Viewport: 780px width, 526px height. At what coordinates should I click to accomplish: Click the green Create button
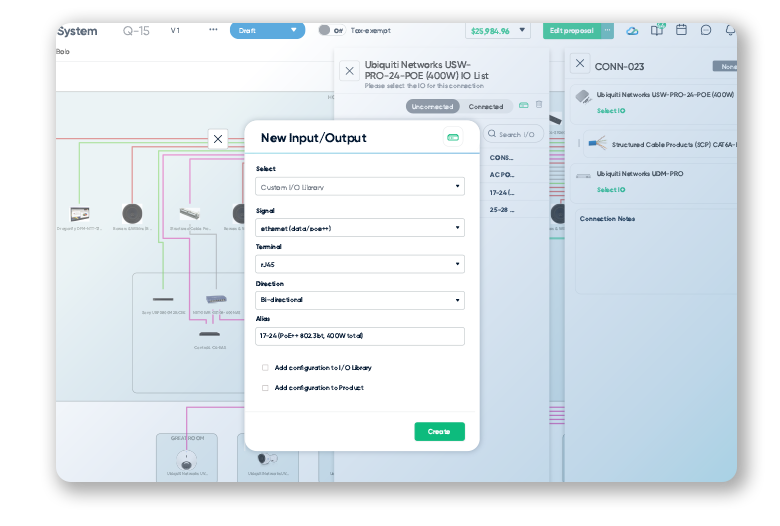[439, 432]
